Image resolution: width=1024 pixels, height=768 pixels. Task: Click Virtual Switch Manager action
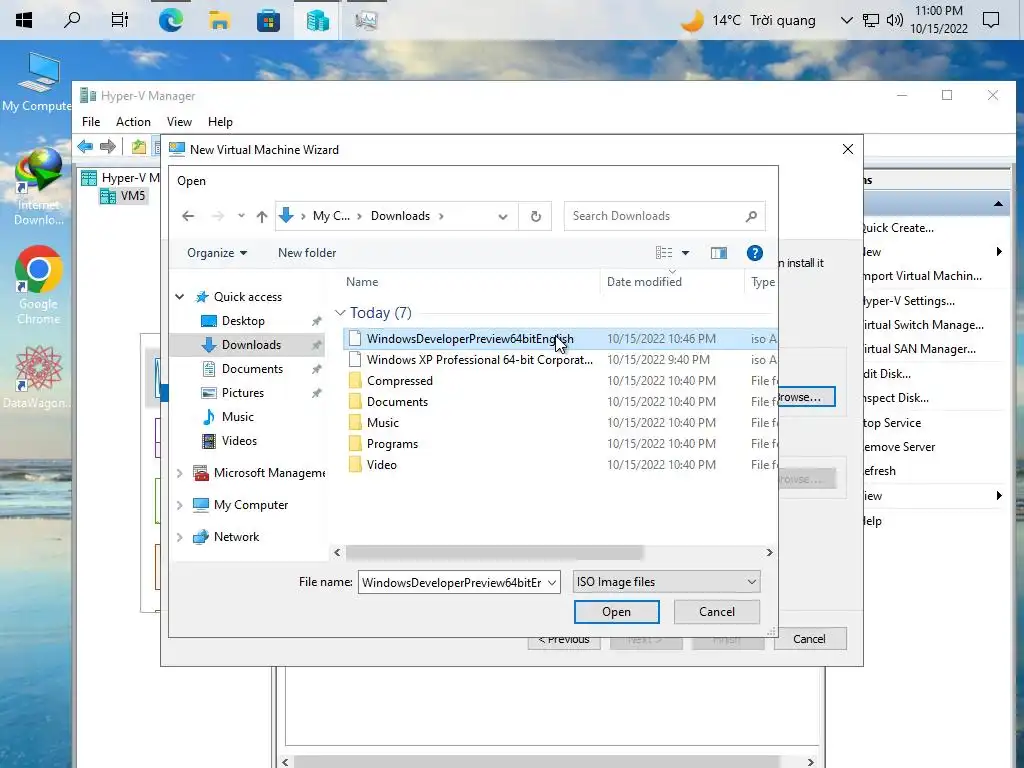(924, 325)
